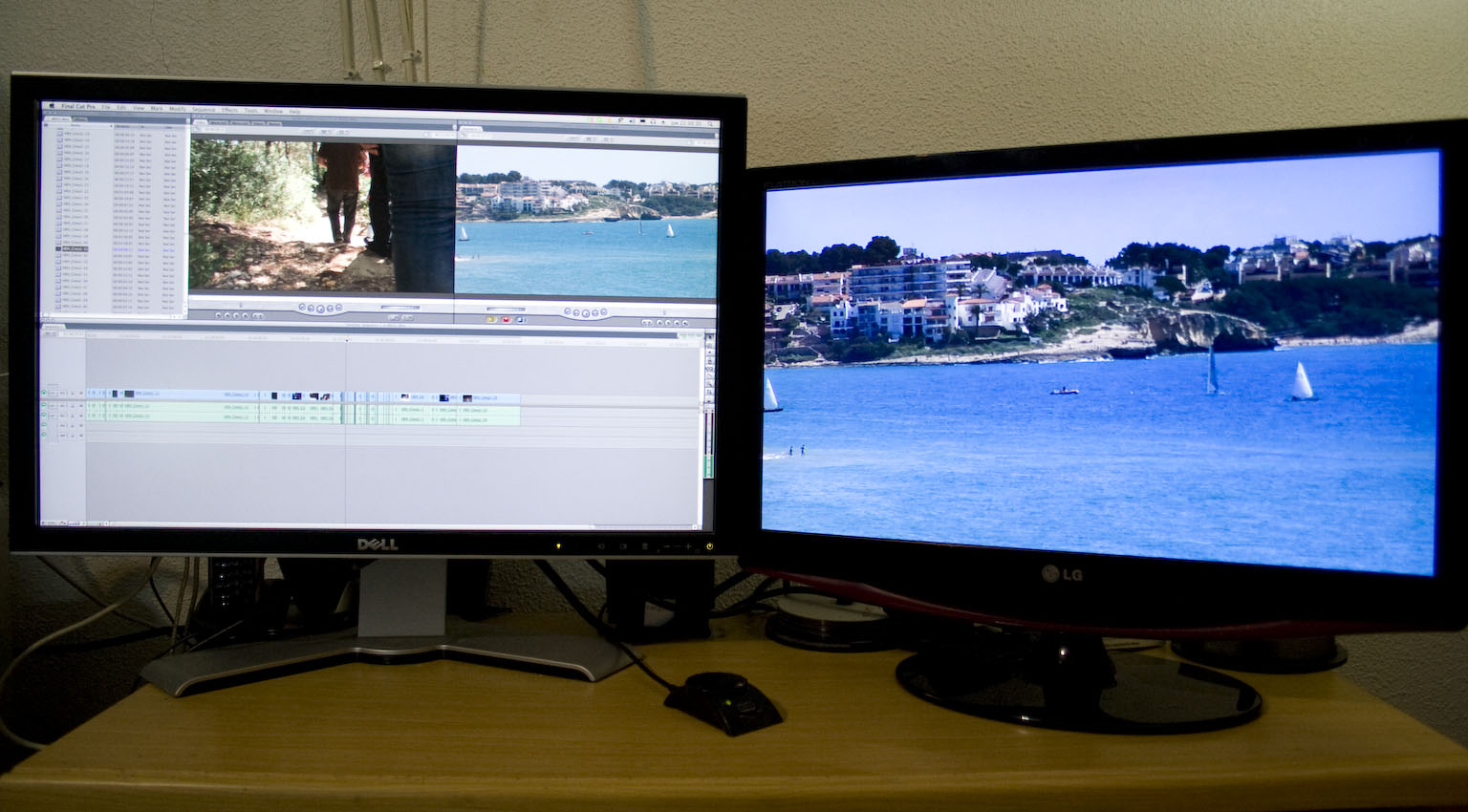
Task: Open the Help menu
Action: (294, 112)
